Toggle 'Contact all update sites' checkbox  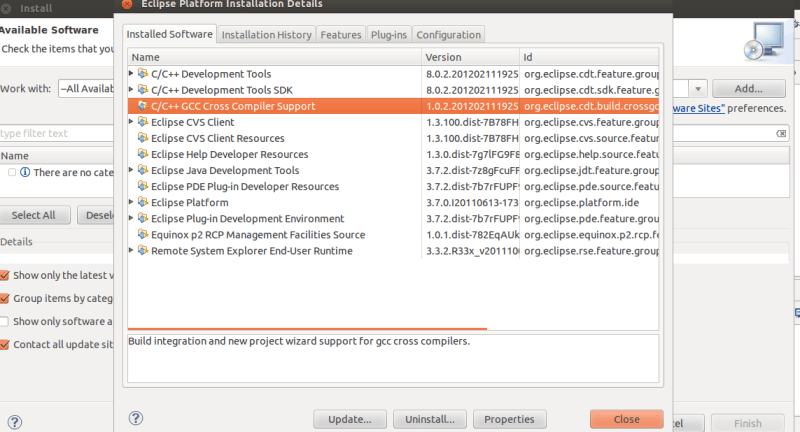click(x=5, y=344)
